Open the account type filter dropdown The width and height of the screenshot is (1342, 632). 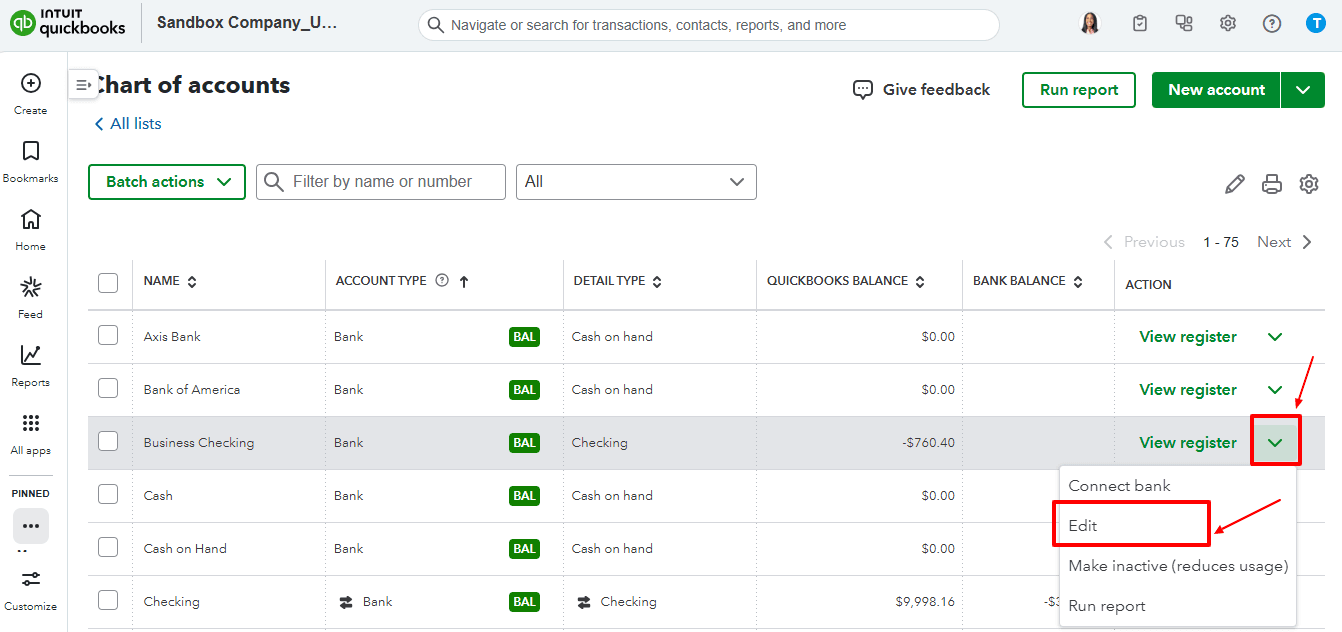(x=636, y=181)
